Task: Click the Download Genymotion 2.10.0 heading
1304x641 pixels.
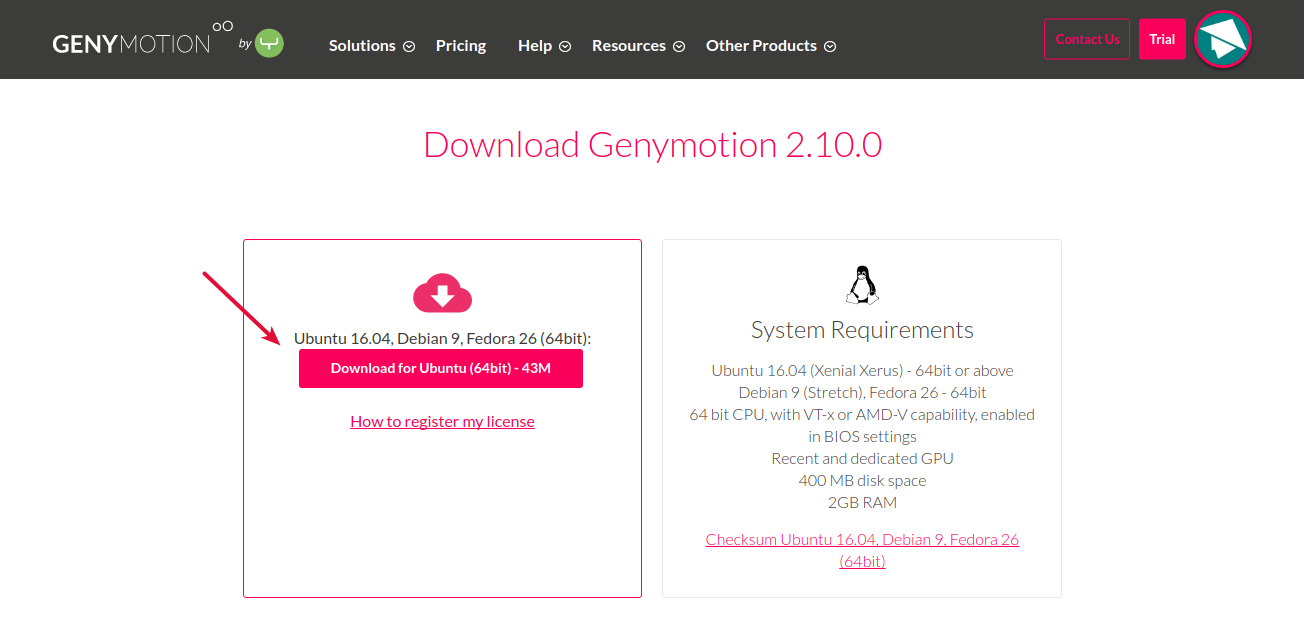Action: [652, 145]
